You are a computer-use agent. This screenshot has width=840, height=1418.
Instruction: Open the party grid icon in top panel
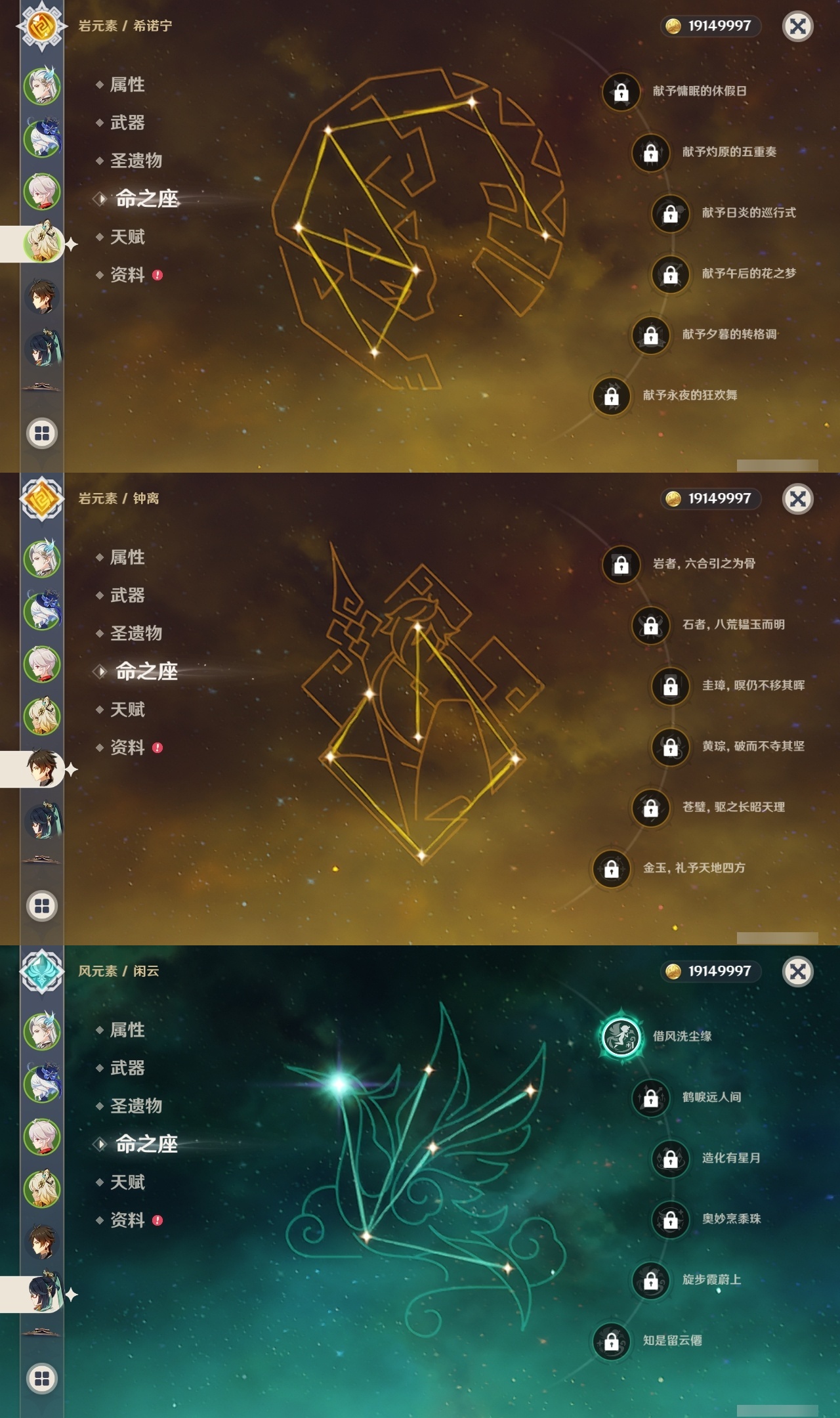pos(42,433)
